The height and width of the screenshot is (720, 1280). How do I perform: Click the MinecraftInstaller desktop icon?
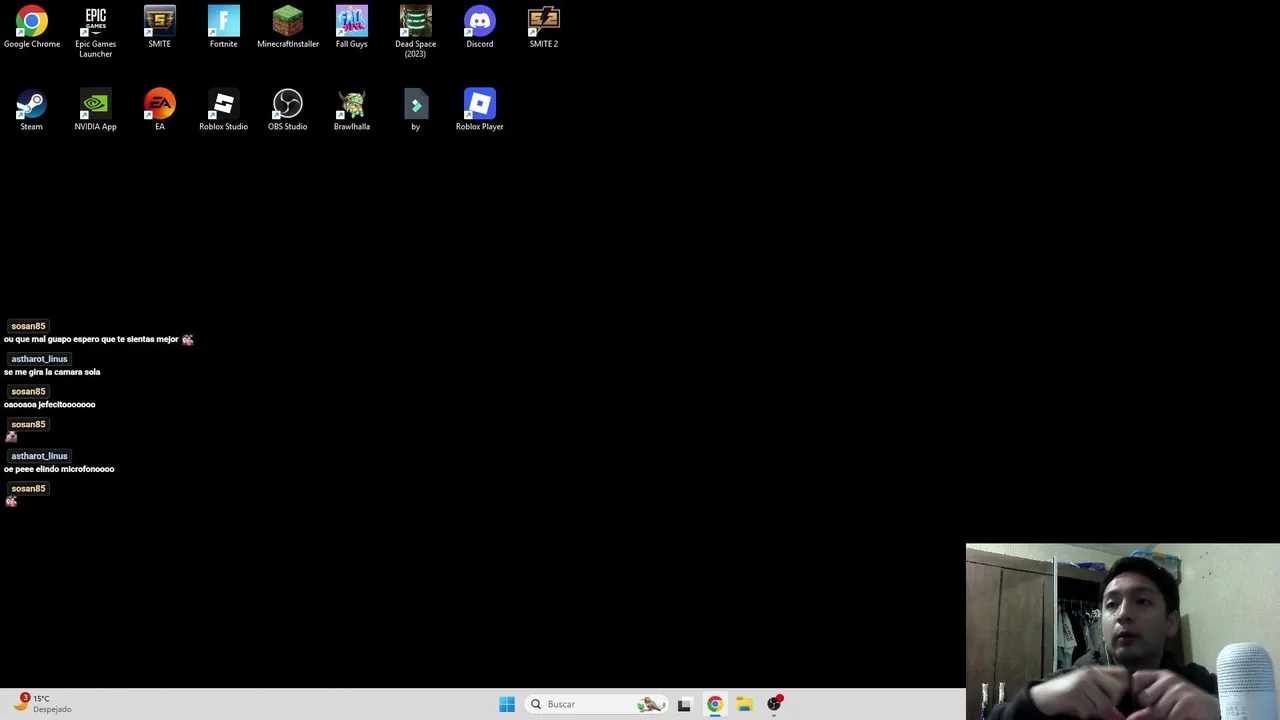pos(287,27)
